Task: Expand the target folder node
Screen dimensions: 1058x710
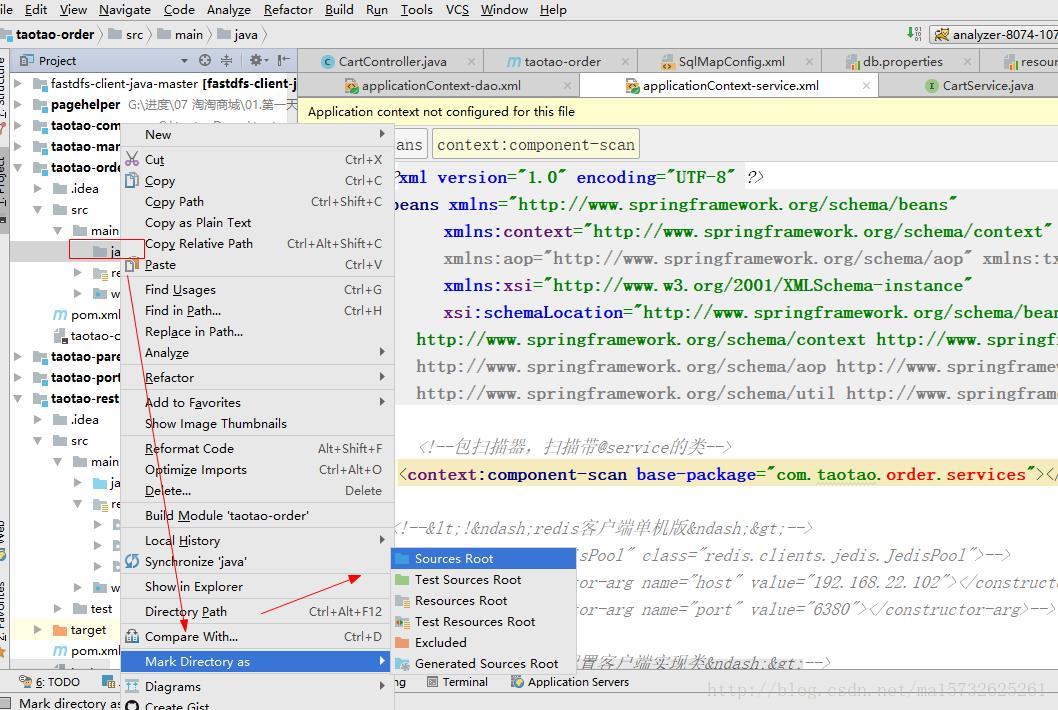Action: click(x=38, y=629)
